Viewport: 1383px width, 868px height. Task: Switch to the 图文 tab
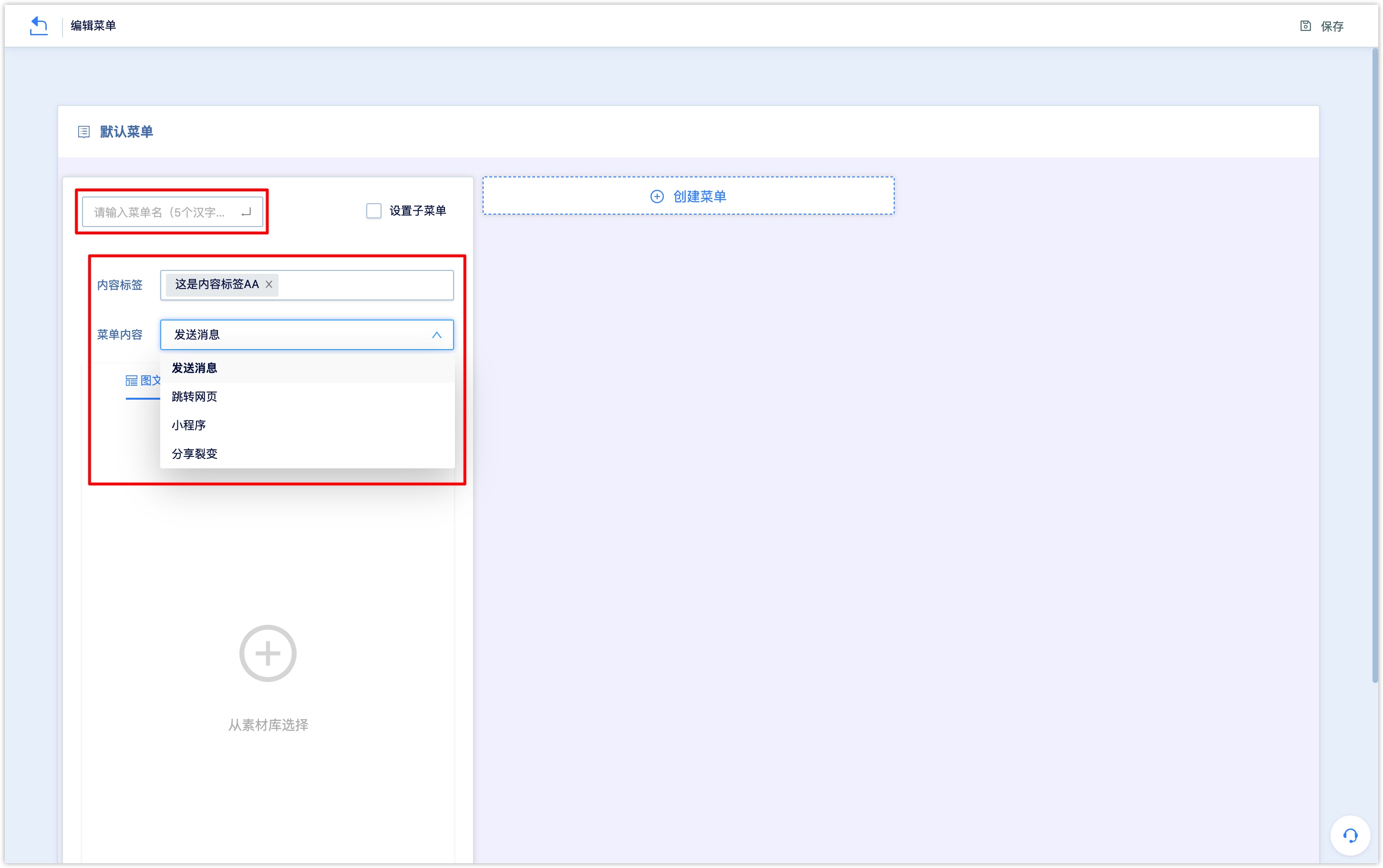(144, 381)
